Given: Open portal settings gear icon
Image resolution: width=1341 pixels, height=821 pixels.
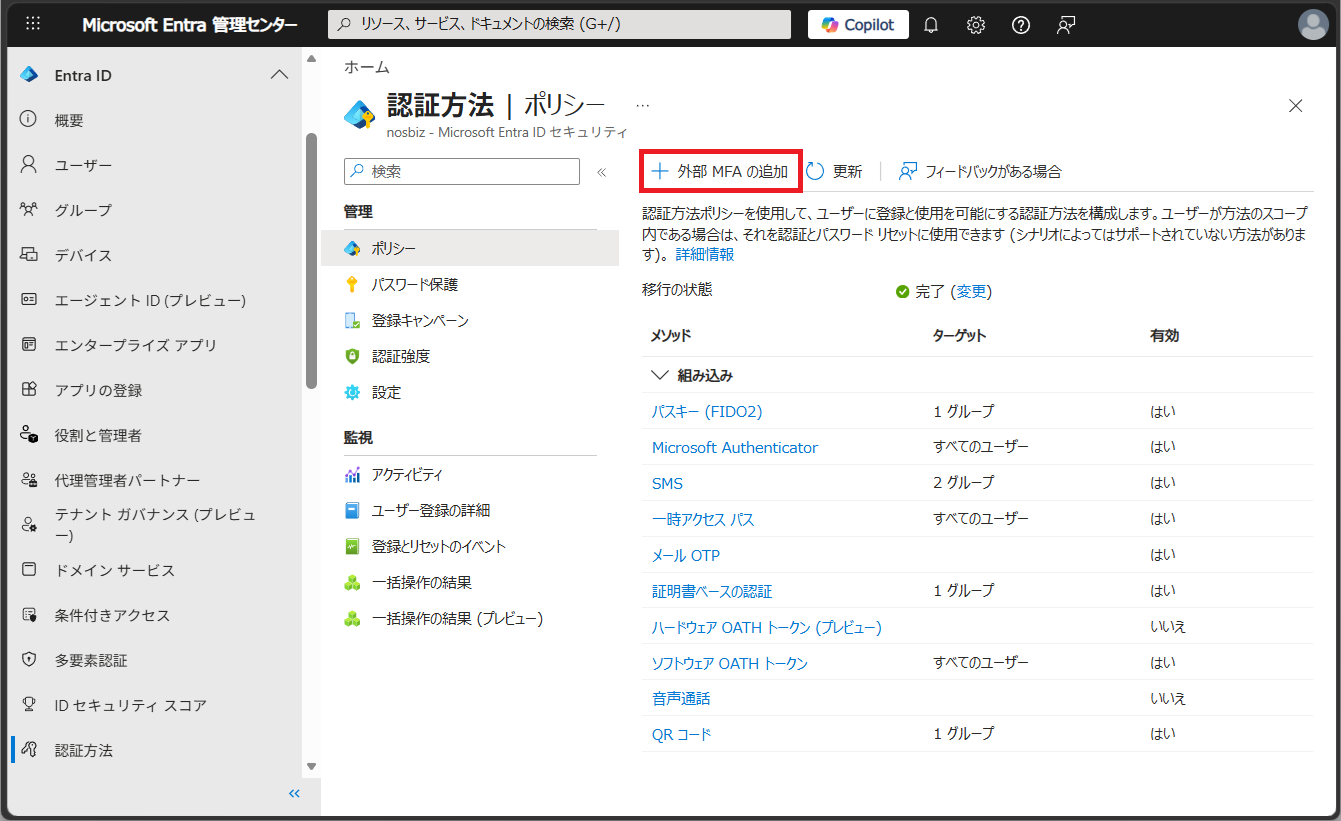Looking at the screenshot, I should click(x=976, y=25).
